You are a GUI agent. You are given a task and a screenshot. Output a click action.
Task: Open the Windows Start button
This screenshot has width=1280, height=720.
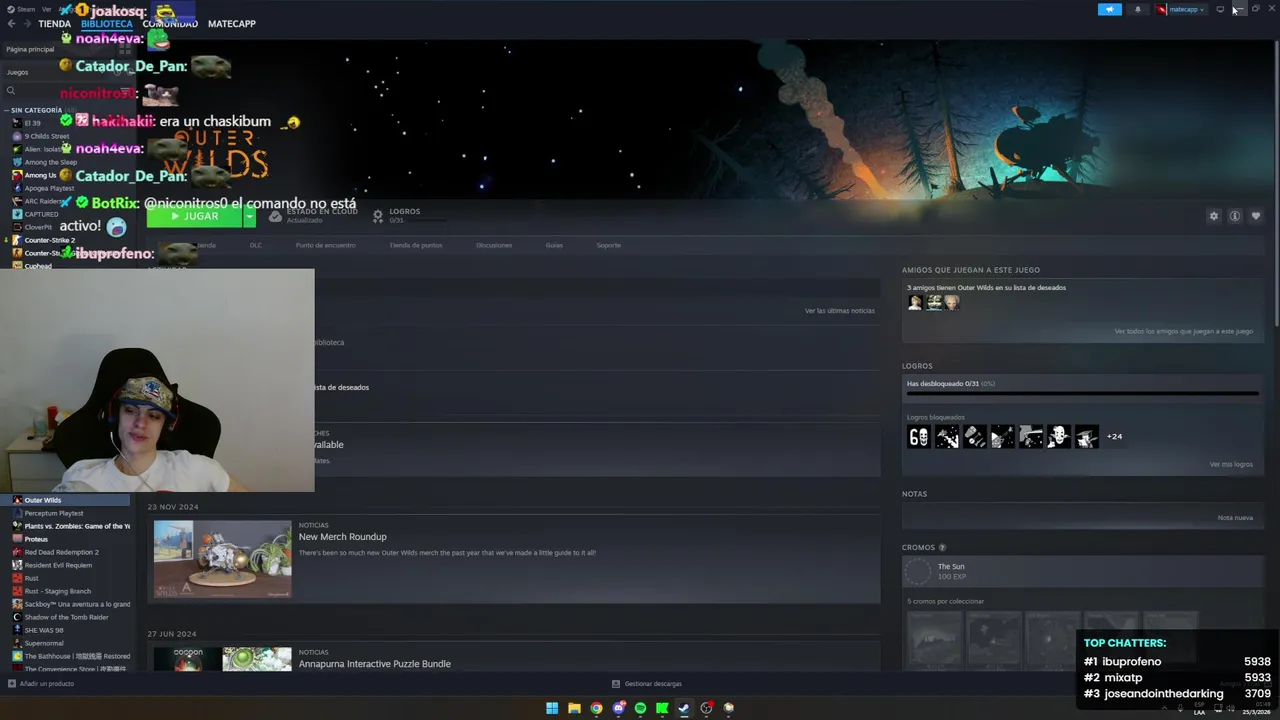(x=552, y=708)
